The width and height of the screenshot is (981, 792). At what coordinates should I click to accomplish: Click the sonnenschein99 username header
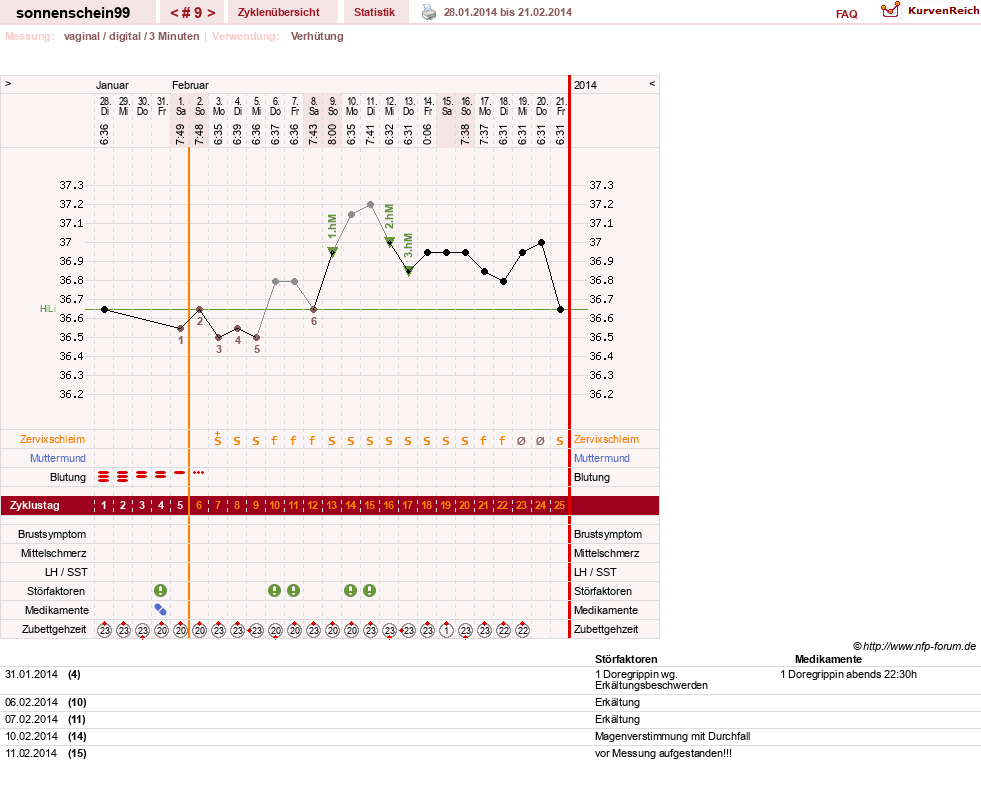(x=73, y=13)
